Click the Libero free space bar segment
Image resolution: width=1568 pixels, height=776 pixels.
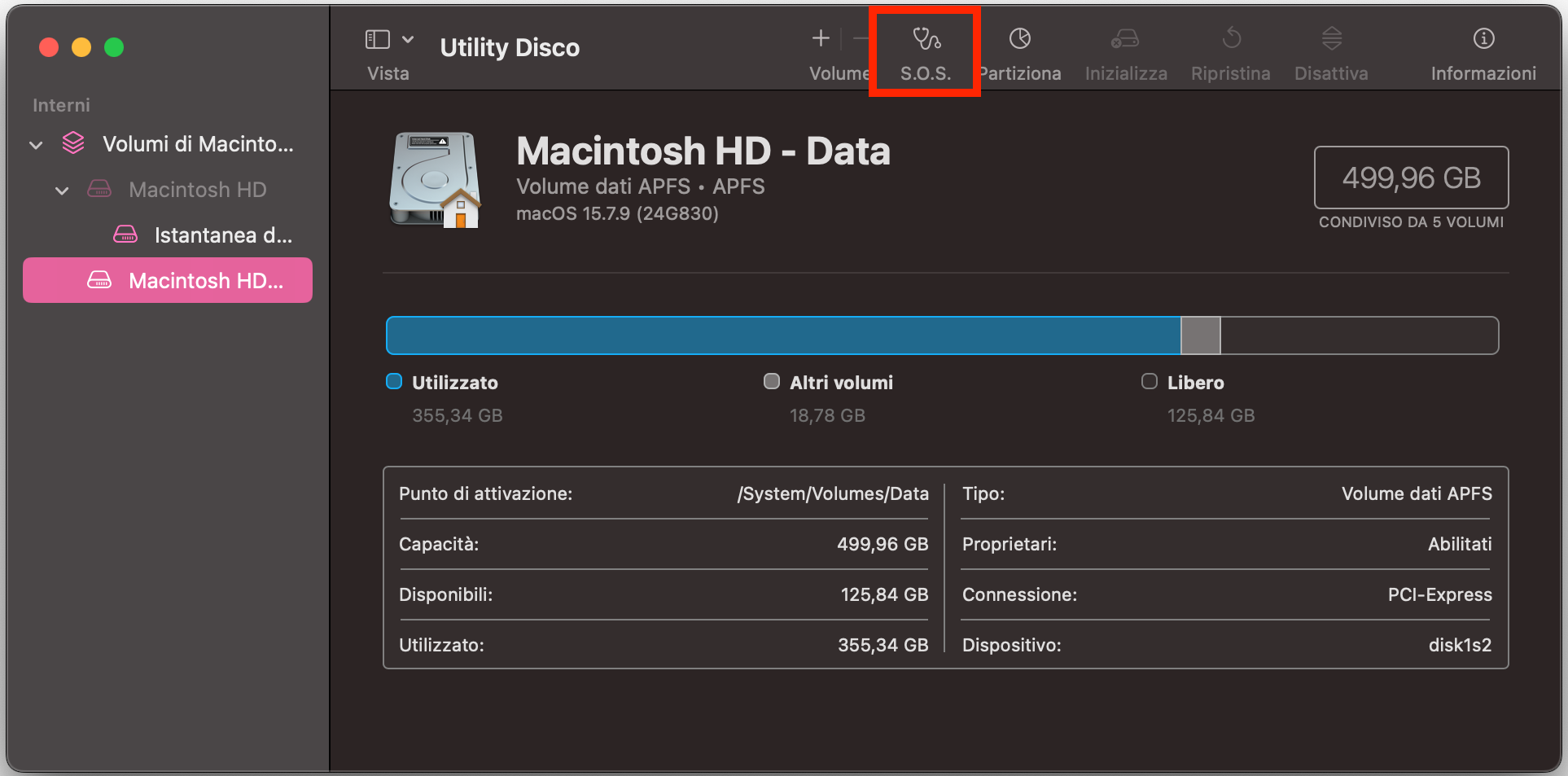click(x=1360, y=335)
